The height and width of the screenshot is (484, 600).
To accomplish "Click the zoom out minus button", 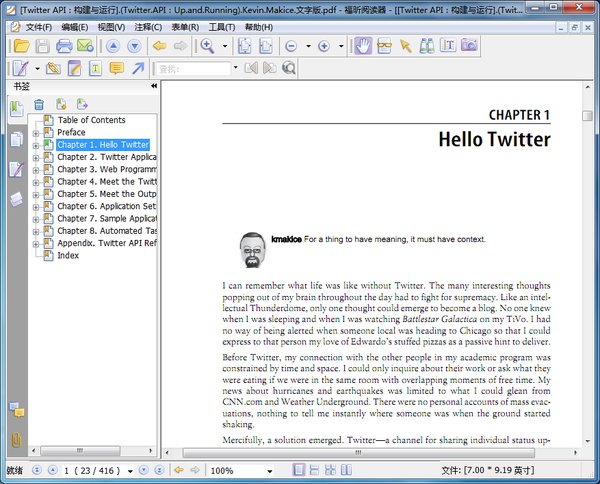I will pos(291,46).
